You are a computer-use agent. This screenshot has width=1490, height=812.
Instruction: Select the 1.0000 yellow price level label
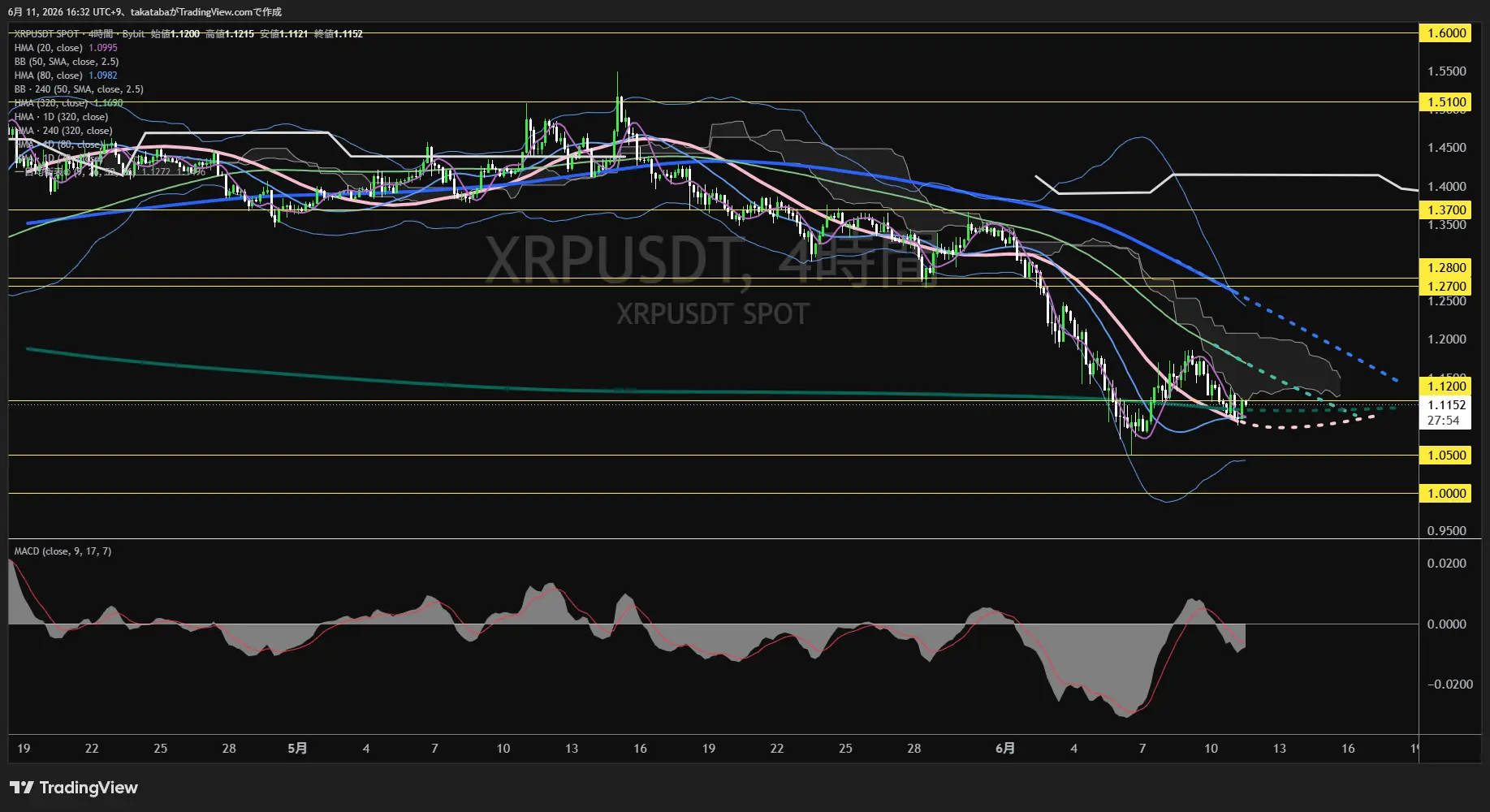(x=1446, y=494)
